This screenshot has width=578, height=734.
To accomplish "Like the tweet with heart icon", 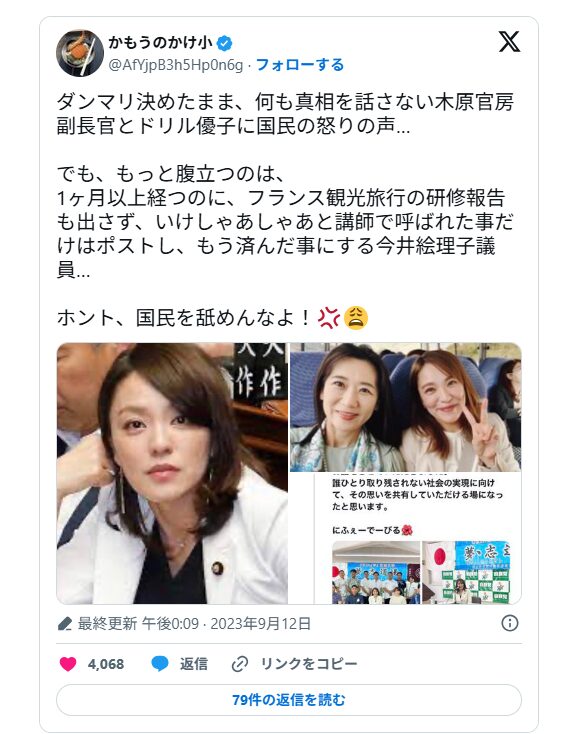I will coord(68,664).
